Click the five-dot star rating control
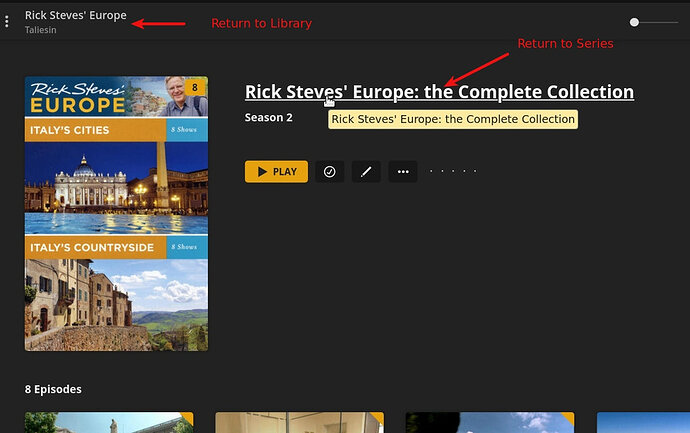Viewport: 690px width, 433px height. pyautogui.click(x=453, y=171)
